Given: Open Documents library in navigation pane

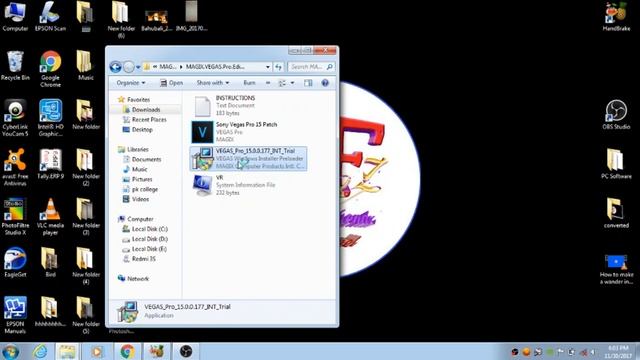Looking at the screenshot, I should pyautogui.click(x=142, y=160).
